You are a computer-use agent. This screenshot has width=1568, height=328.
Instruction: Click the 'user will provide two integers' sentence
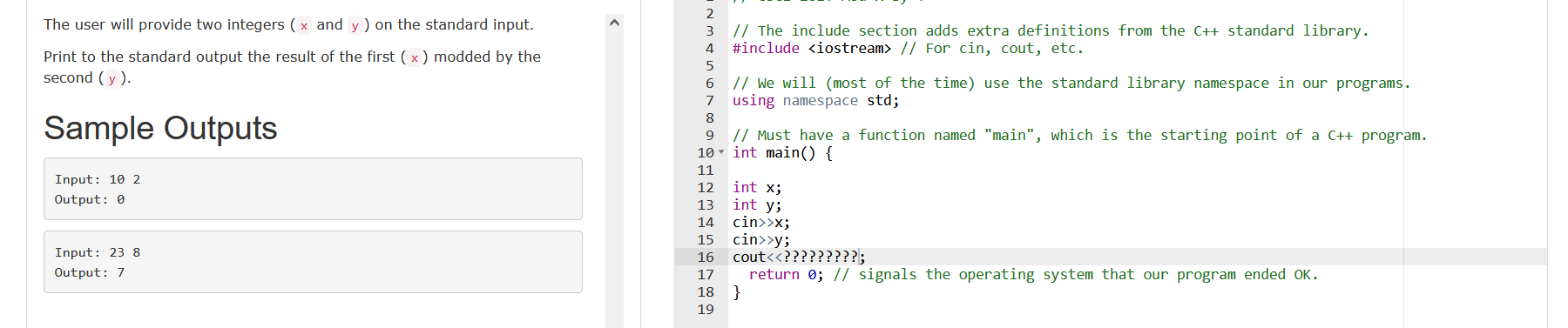pyautogui.click(x=288, y=24)
